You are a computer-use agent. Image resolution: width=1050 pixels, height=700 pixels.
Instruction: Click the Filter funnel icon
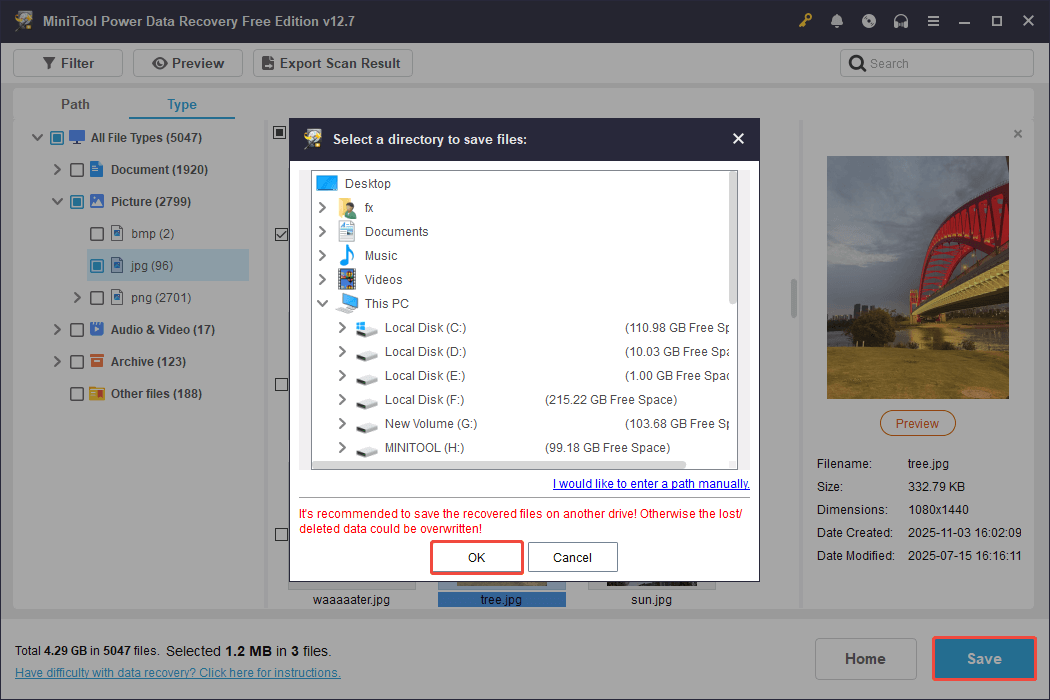47,62
